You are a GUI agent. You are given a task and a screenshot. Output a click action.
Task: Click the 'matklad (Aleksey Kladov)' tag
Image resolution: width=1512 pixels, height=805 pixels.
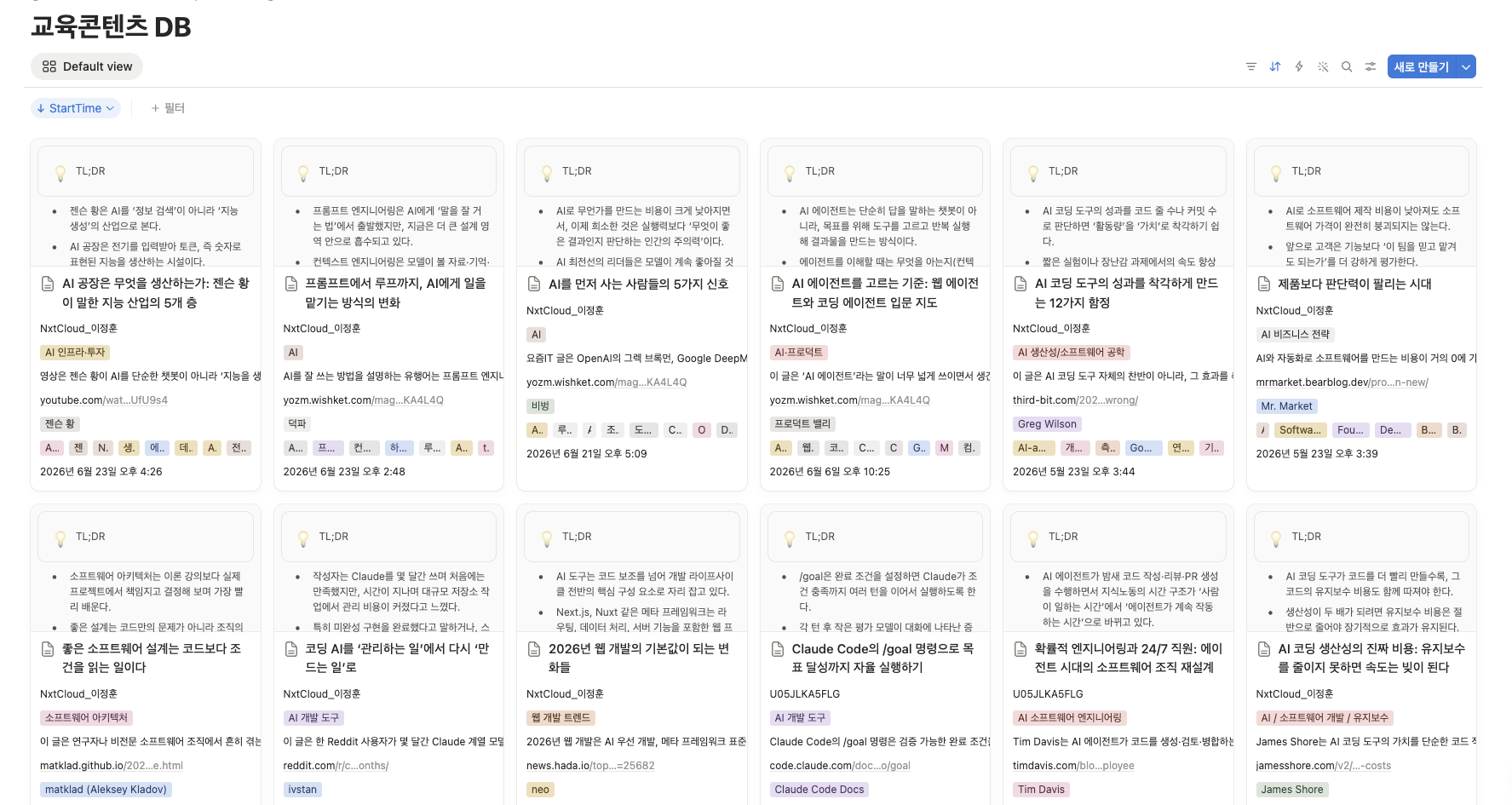(106, 790)
